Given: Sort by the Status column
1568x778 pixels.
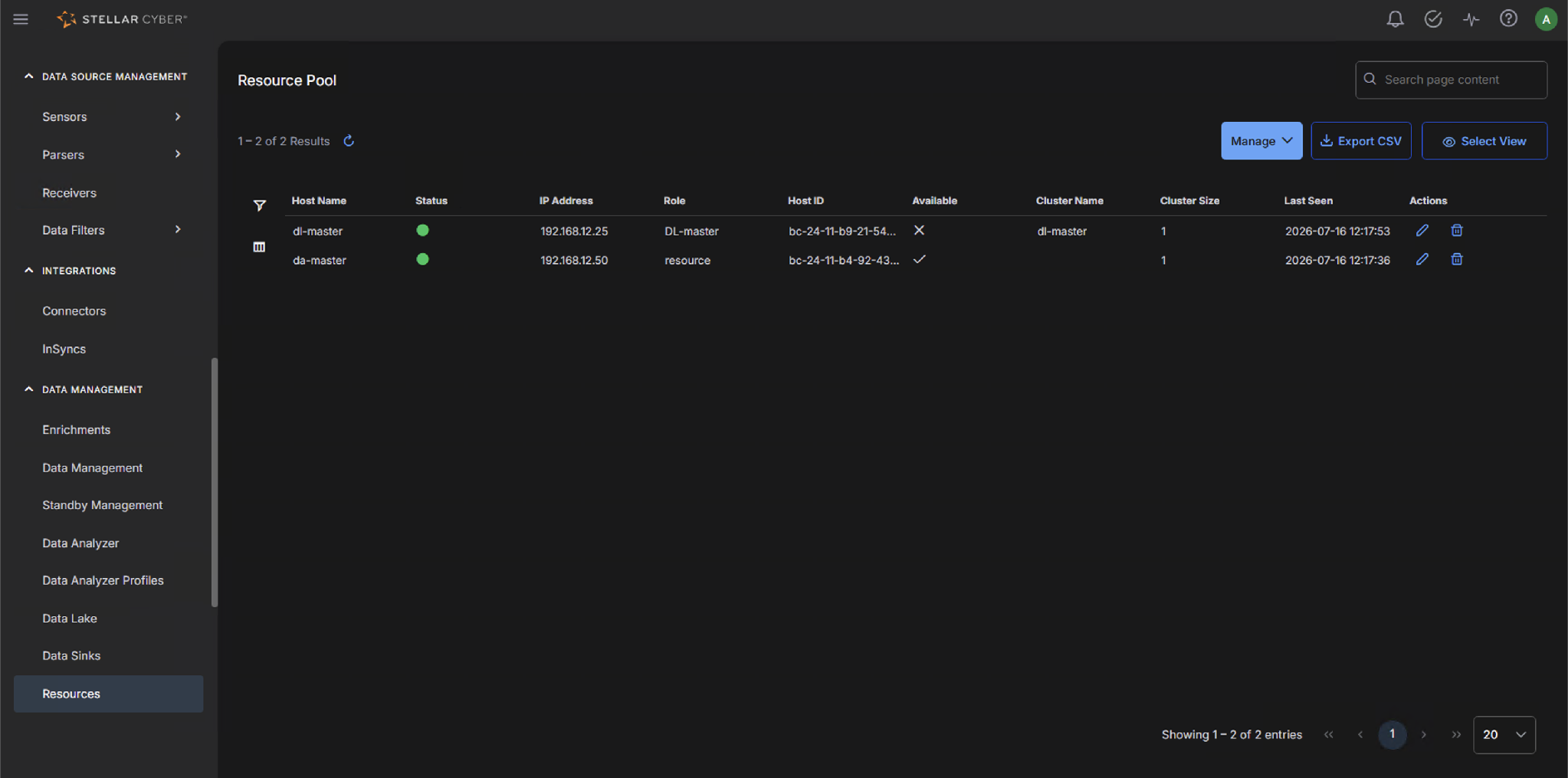Looking at the screenshot, I should pyautogui.click(x=431, y=201).
